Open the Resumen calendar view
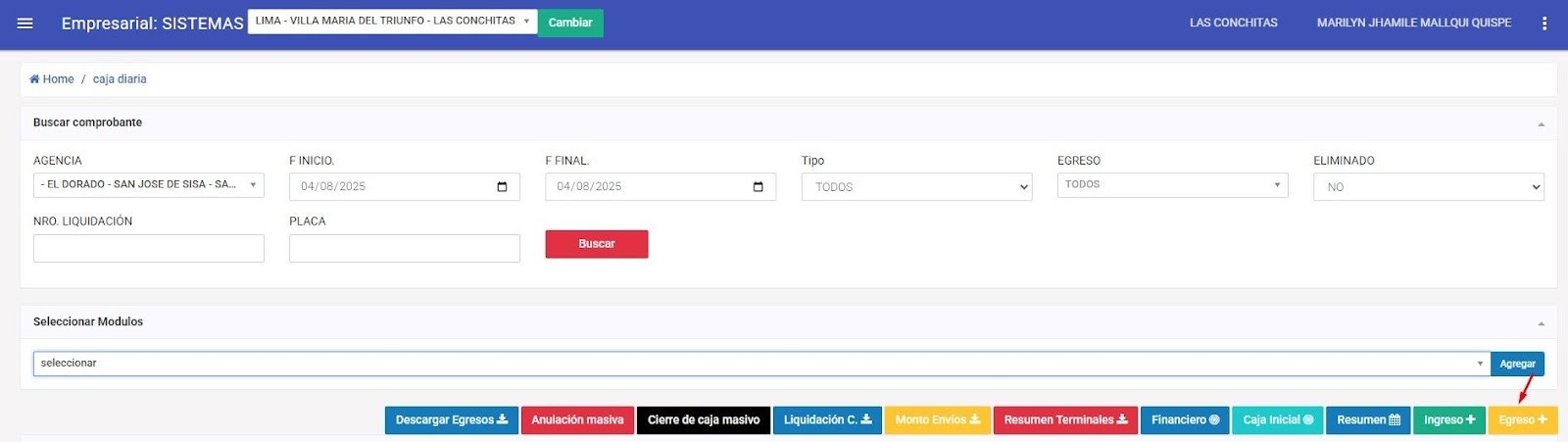 click(1368, 420)
